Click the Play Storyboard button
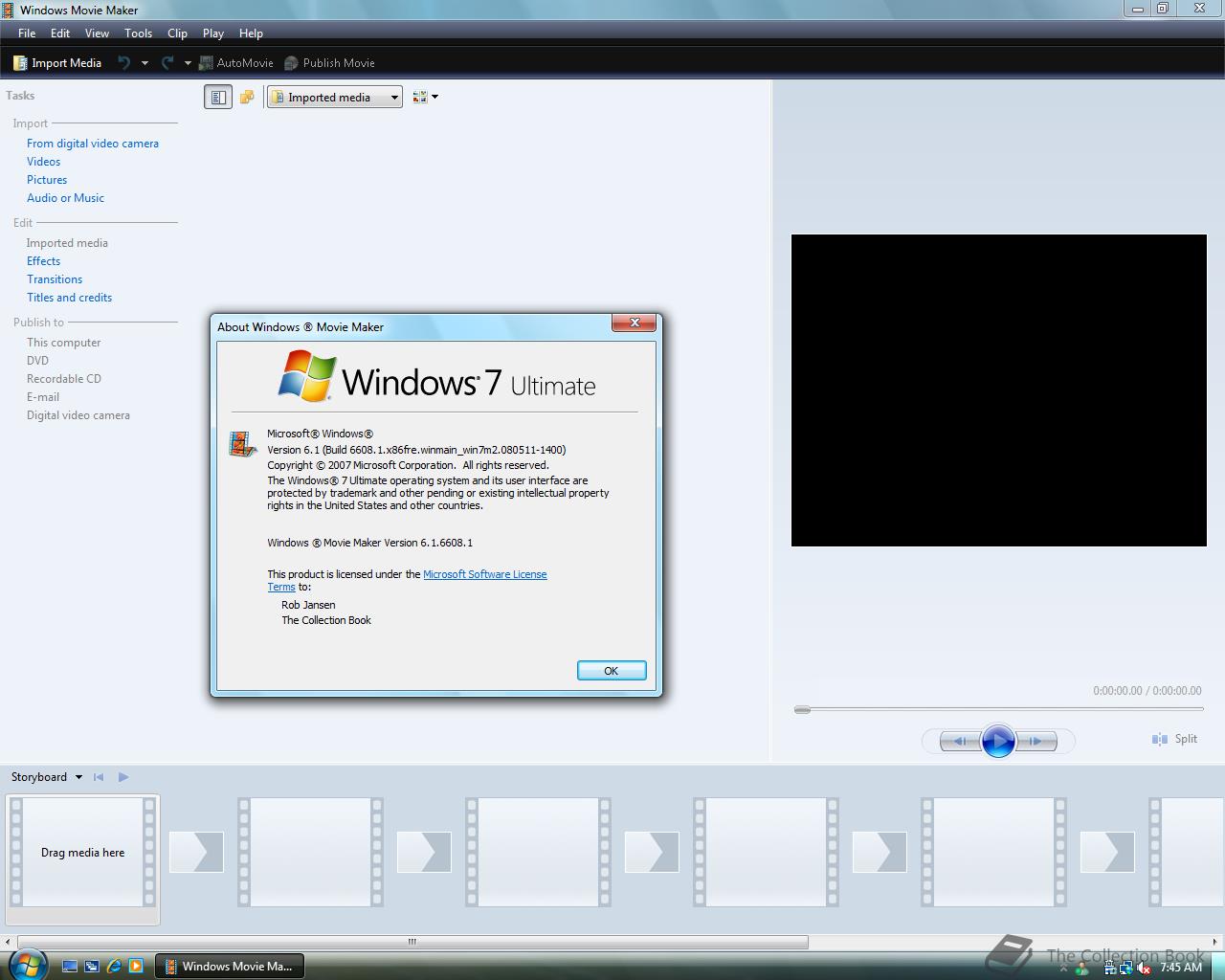The height and width of the screenshot is (980, 1225). (x=123, y=777)
